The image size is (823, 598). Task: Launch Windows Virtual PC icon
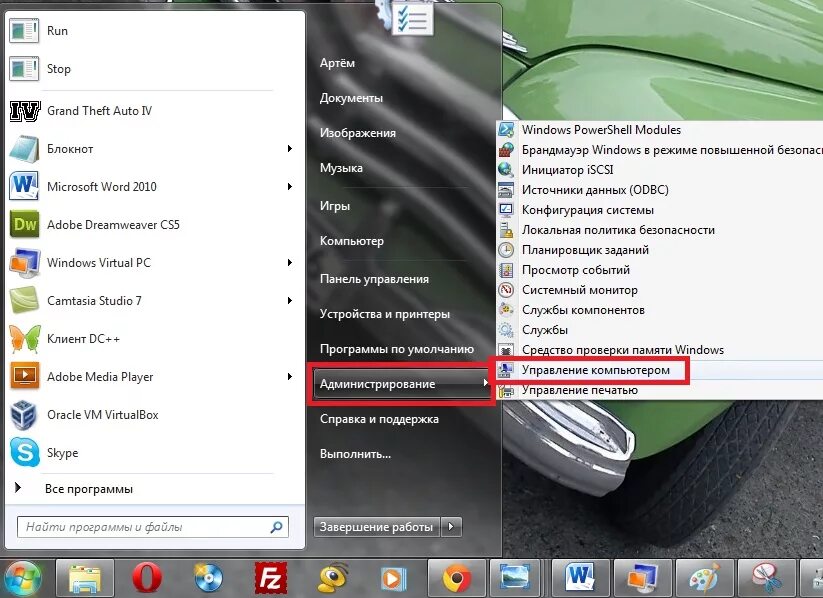25,263
